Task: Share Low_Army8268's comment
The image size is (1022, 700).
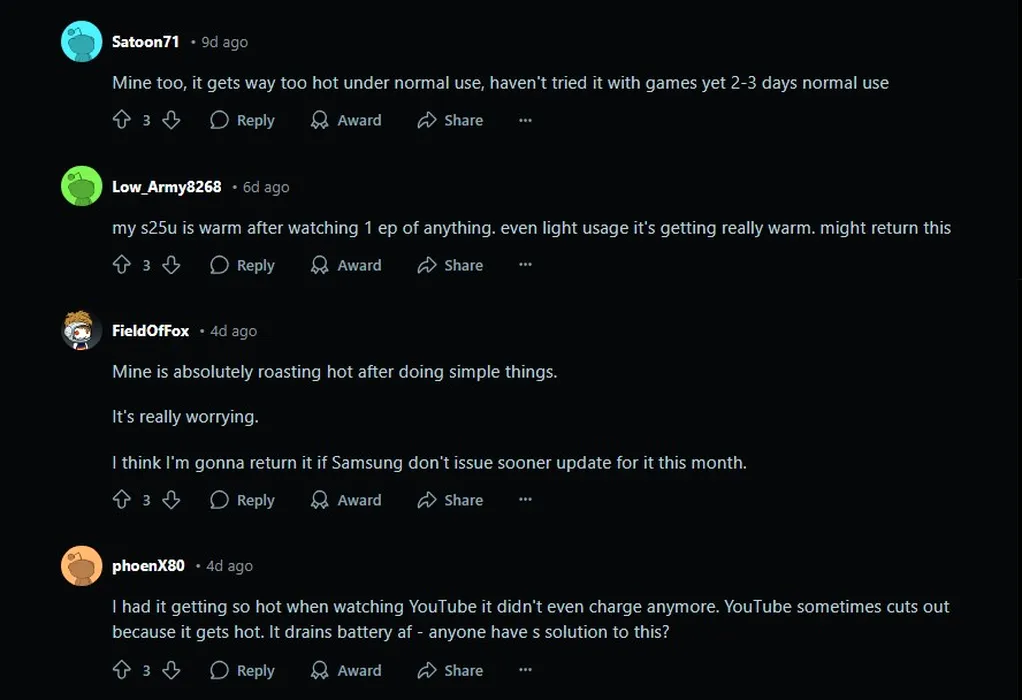Action: click(x=450, y=265)
